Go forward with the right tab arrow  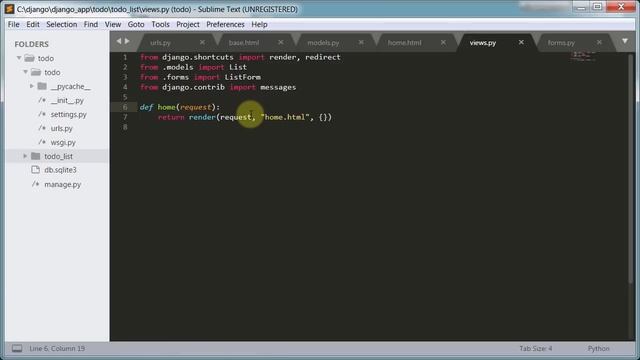[x=127, y=41]
